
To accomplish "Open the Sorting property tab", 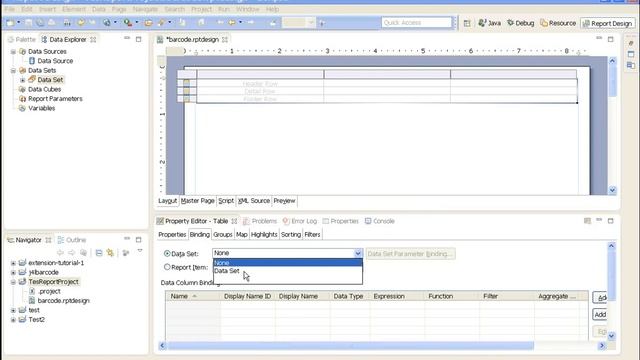I will 291,235.
